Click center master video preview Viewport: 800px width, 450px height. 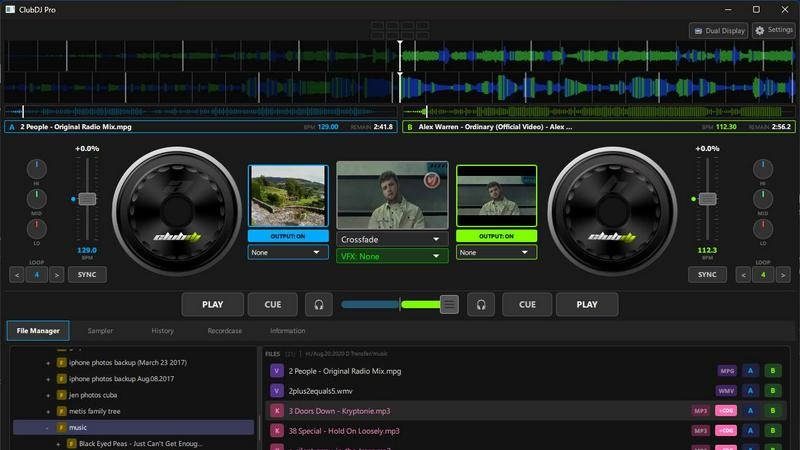pos(392,195)
